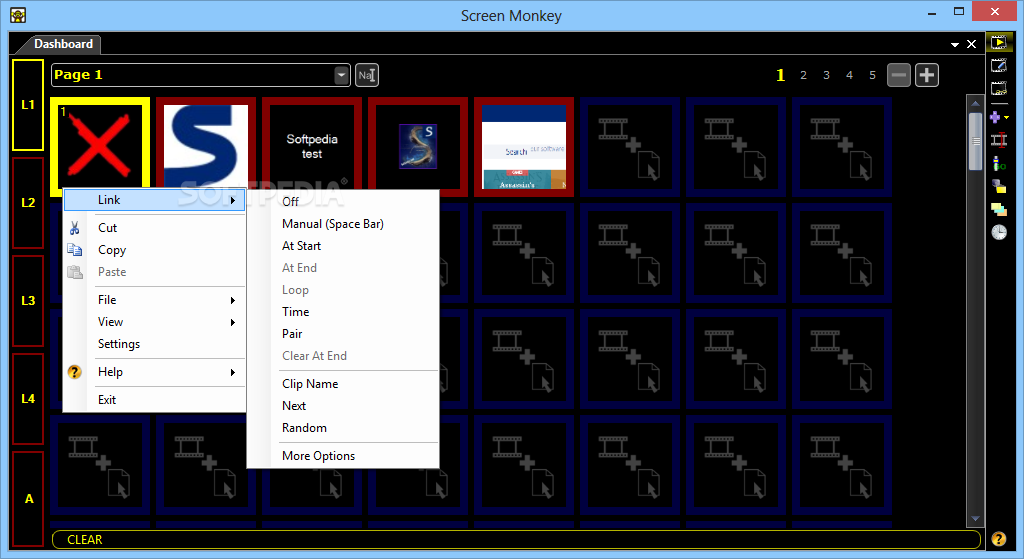The width and height of the screenshot is (1024, 559).
Task: Select layer L1 button
Action: pos(28,104)
